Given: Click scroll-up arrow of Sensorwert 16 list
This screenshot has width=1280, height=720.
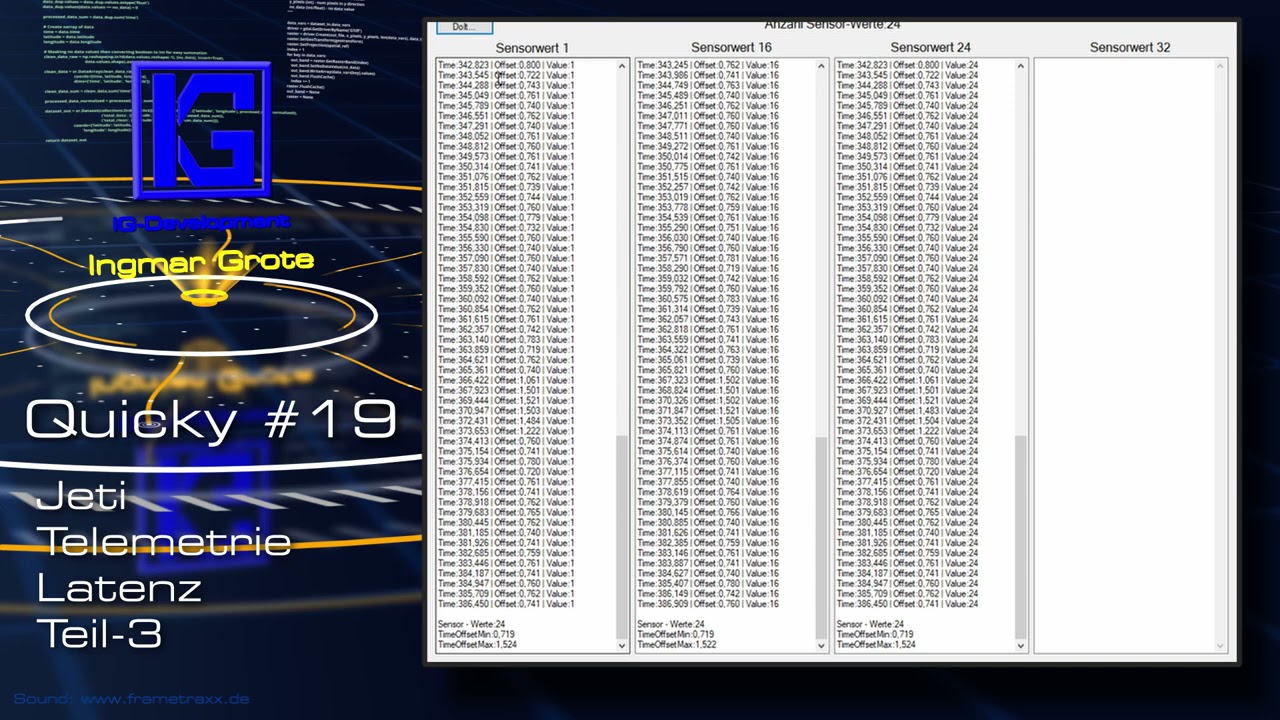Looking at the screenshot, I should [821, 66].
